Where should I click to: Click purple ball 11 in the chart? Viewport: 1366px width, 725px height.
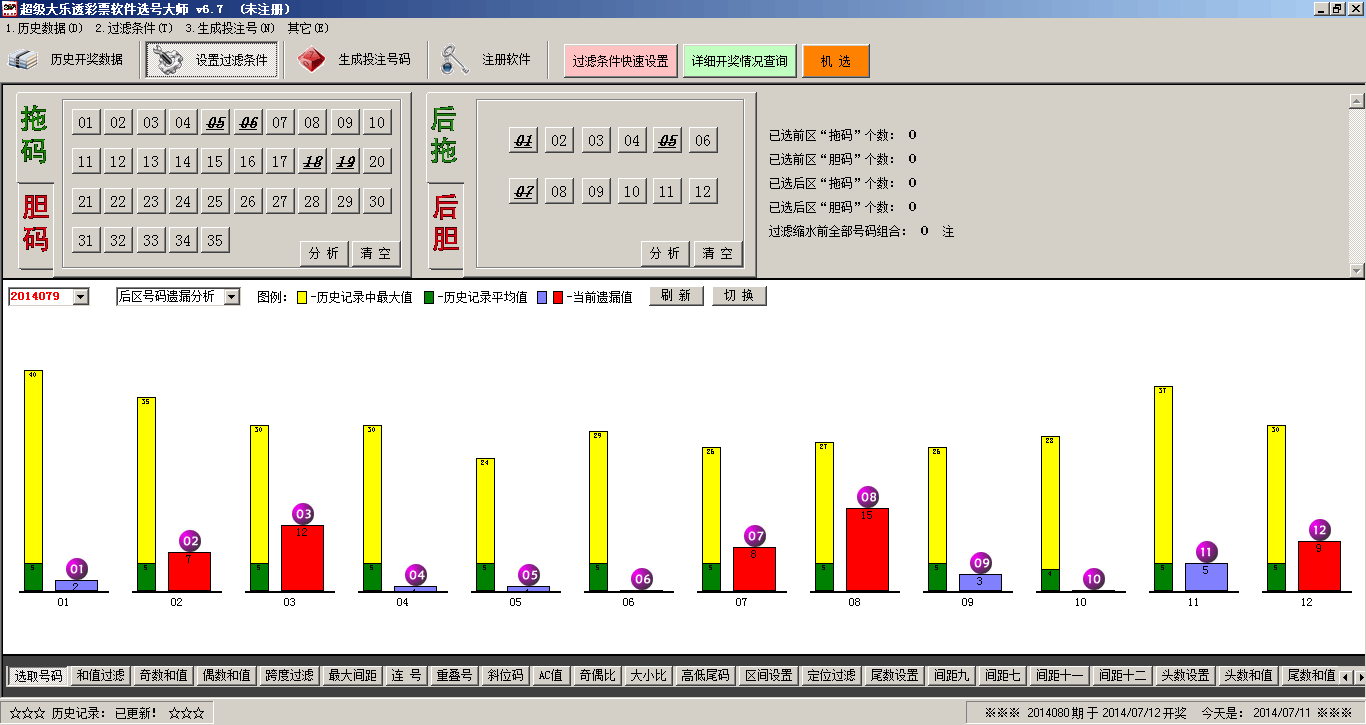1206,552
